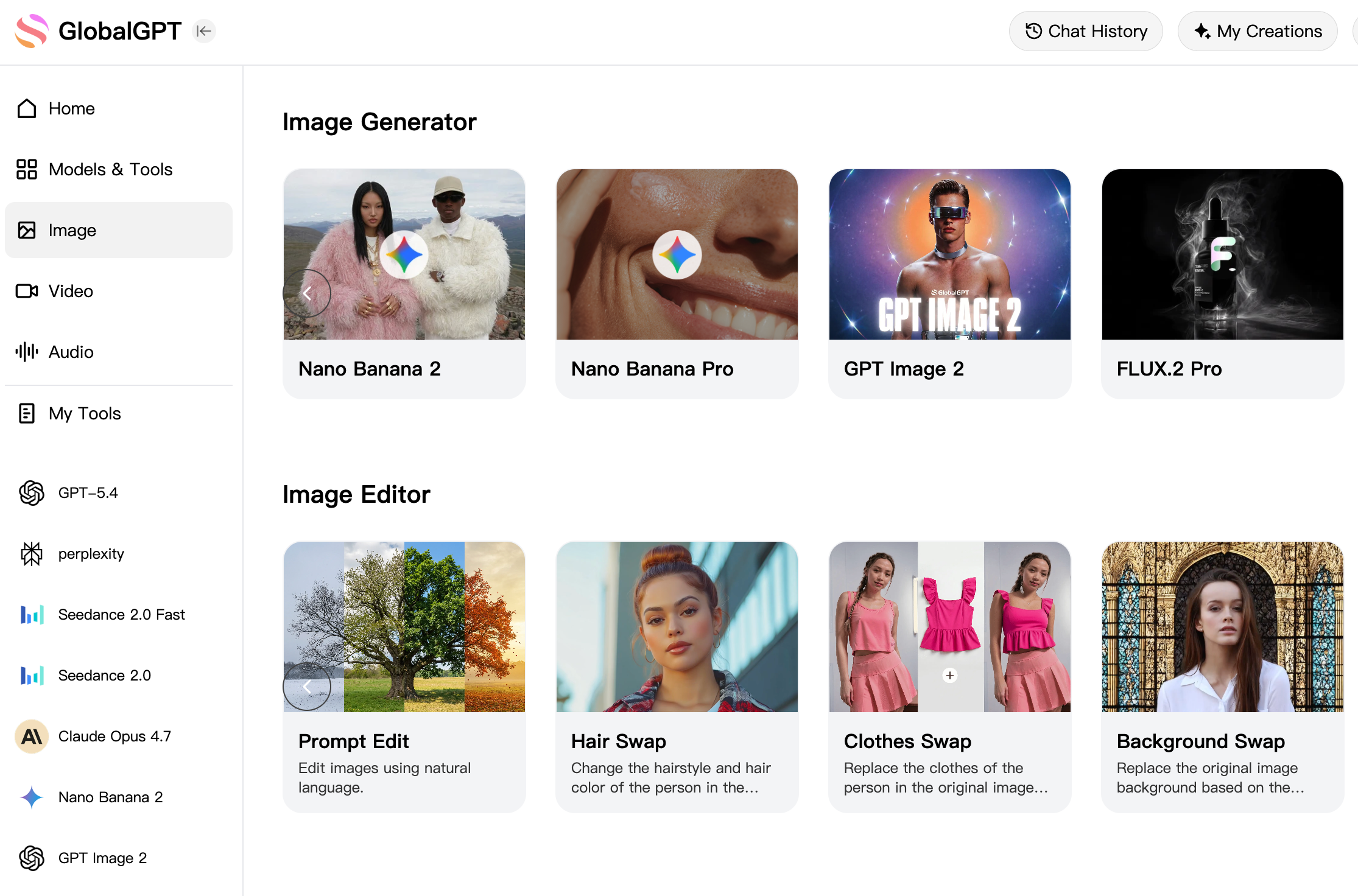Open Chat History

(1086, 31)
